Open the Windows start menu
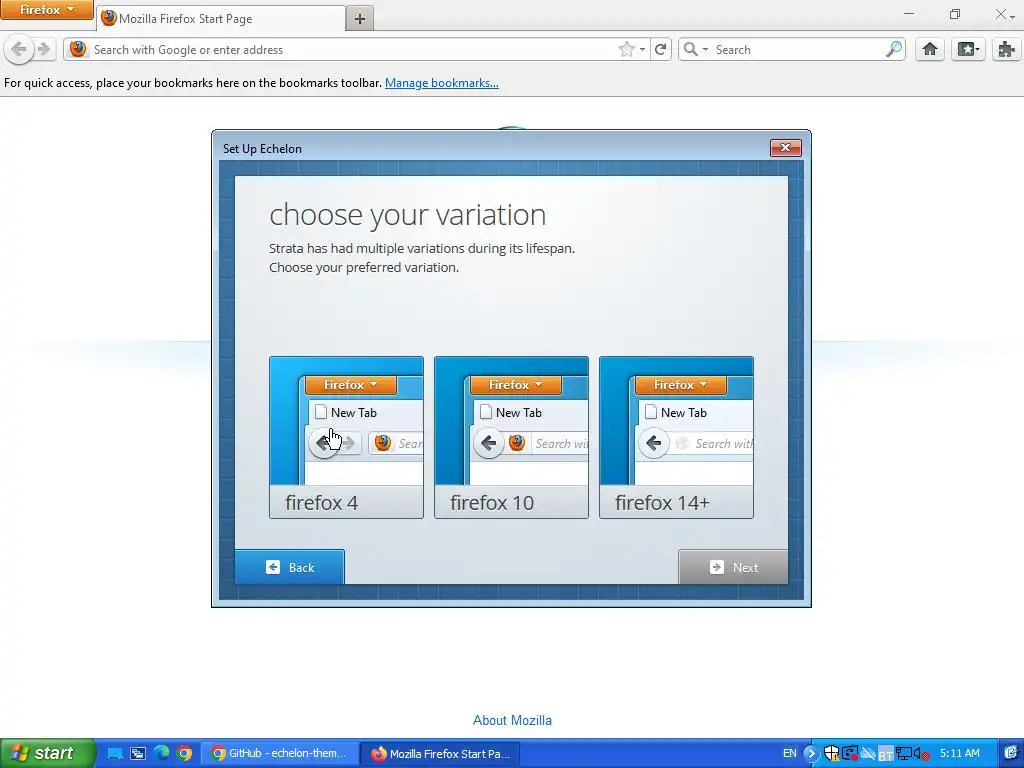 47,753
